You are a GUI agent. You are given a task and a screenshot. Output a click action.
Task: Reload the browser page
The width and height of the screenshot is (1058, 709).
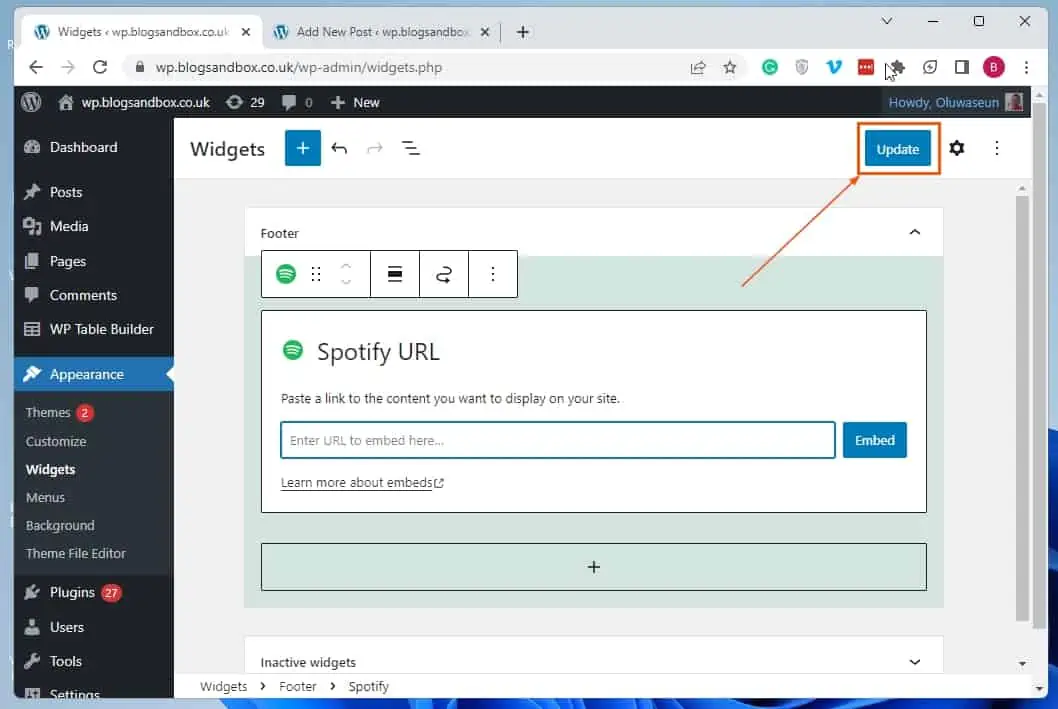(100, 67)
